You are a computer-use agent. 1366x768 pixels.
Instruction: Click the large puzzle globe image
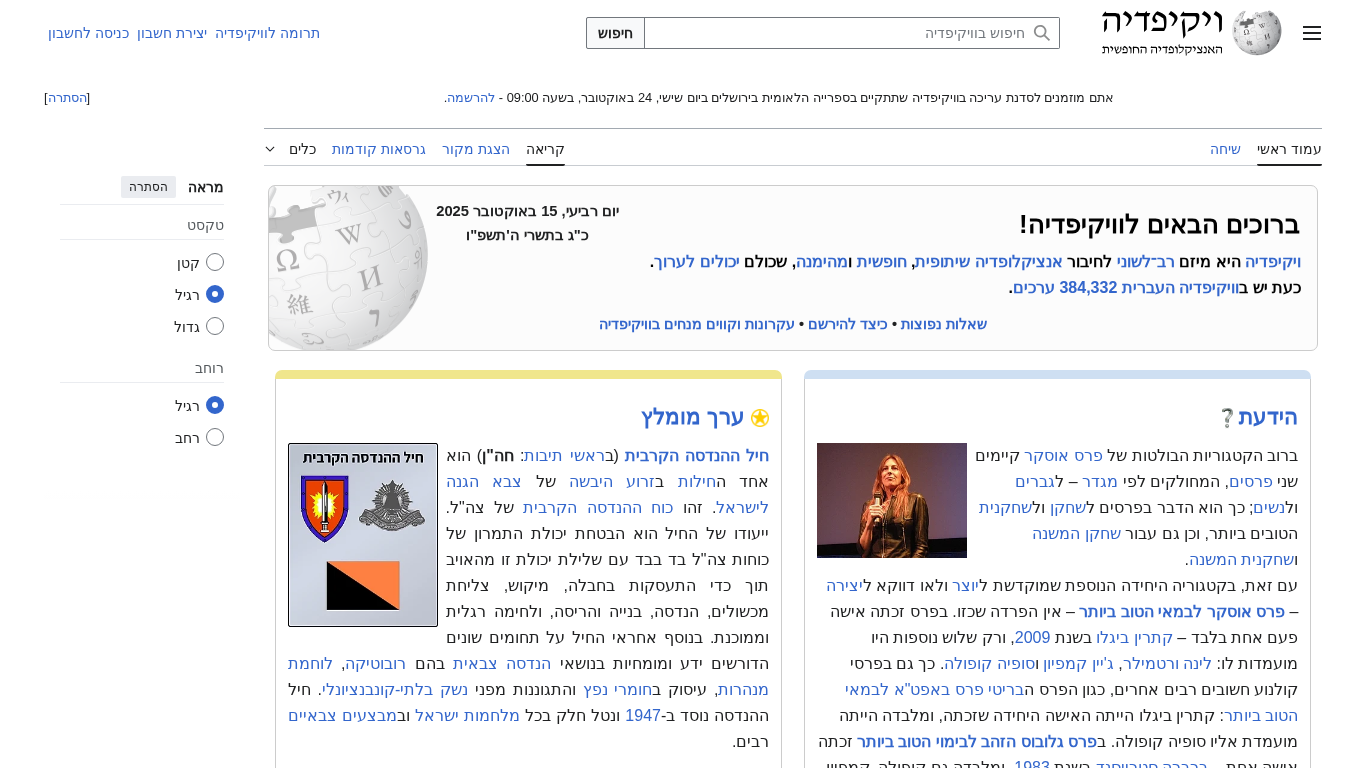pyautogui.click(x=348, y=268)
